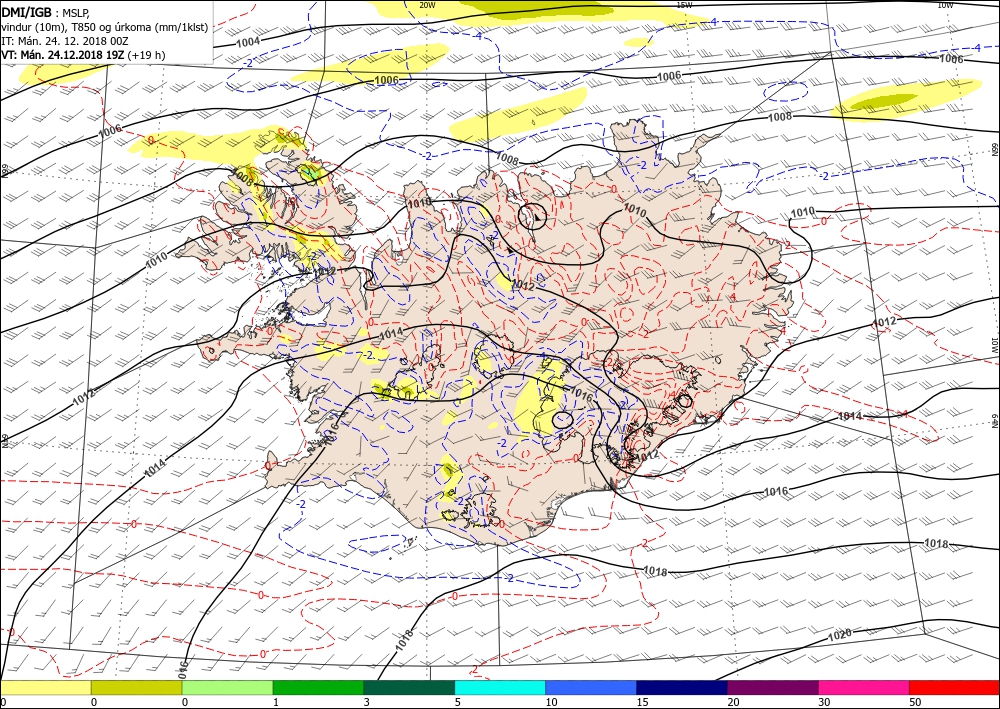
Task: Click the 'VT: Mán. 24.12.2018 19Z (+19 h)' line
Action: click(x=83, y=55)
